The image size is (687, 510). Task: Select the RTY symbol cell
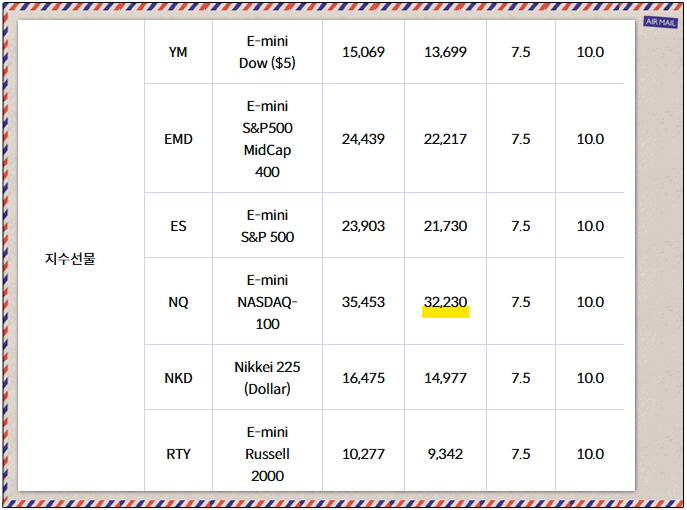178,454
